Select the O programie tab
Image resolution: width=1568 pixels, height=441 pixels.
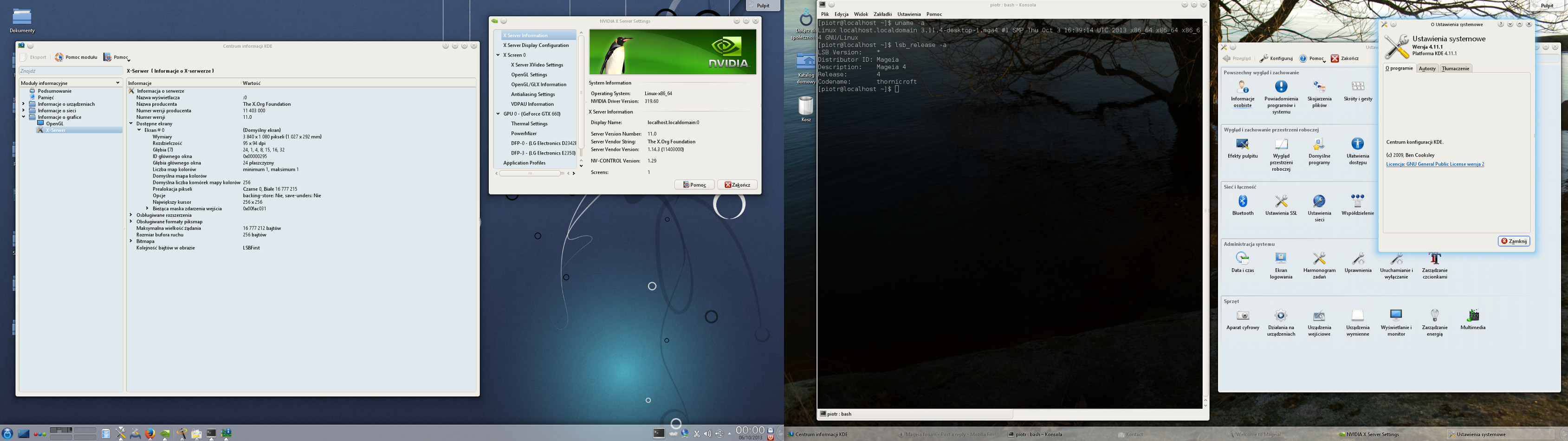[1399, 68]
